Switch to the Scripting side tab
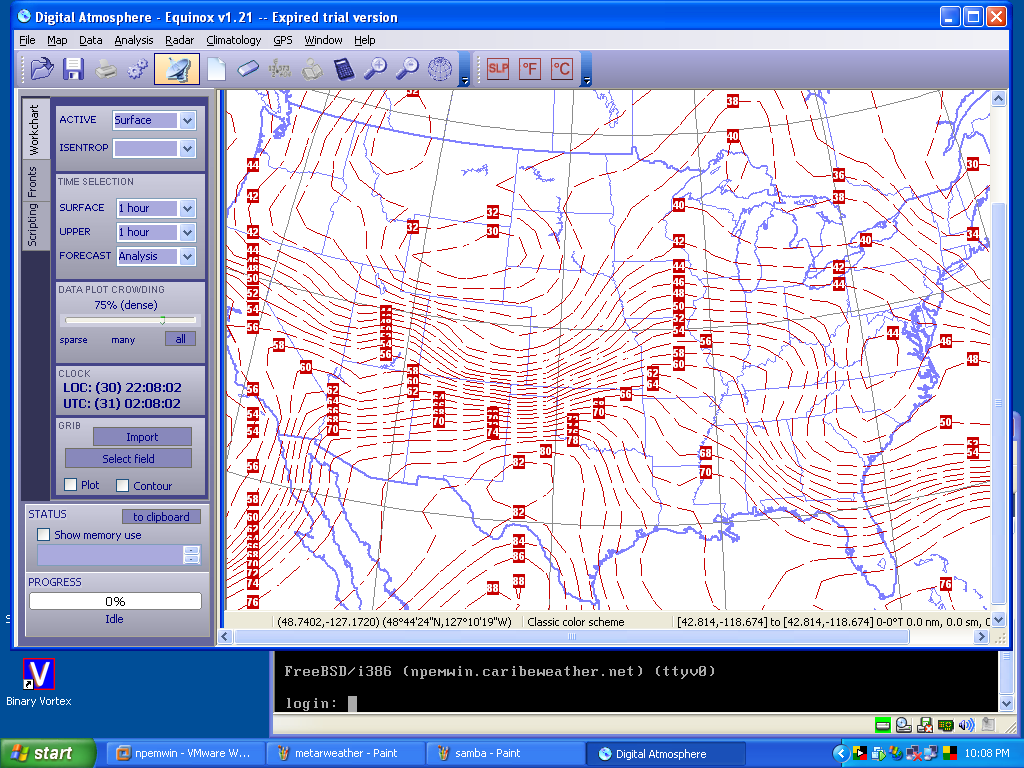This screenshot has height=768, width=1024. [x=33, y=225]
